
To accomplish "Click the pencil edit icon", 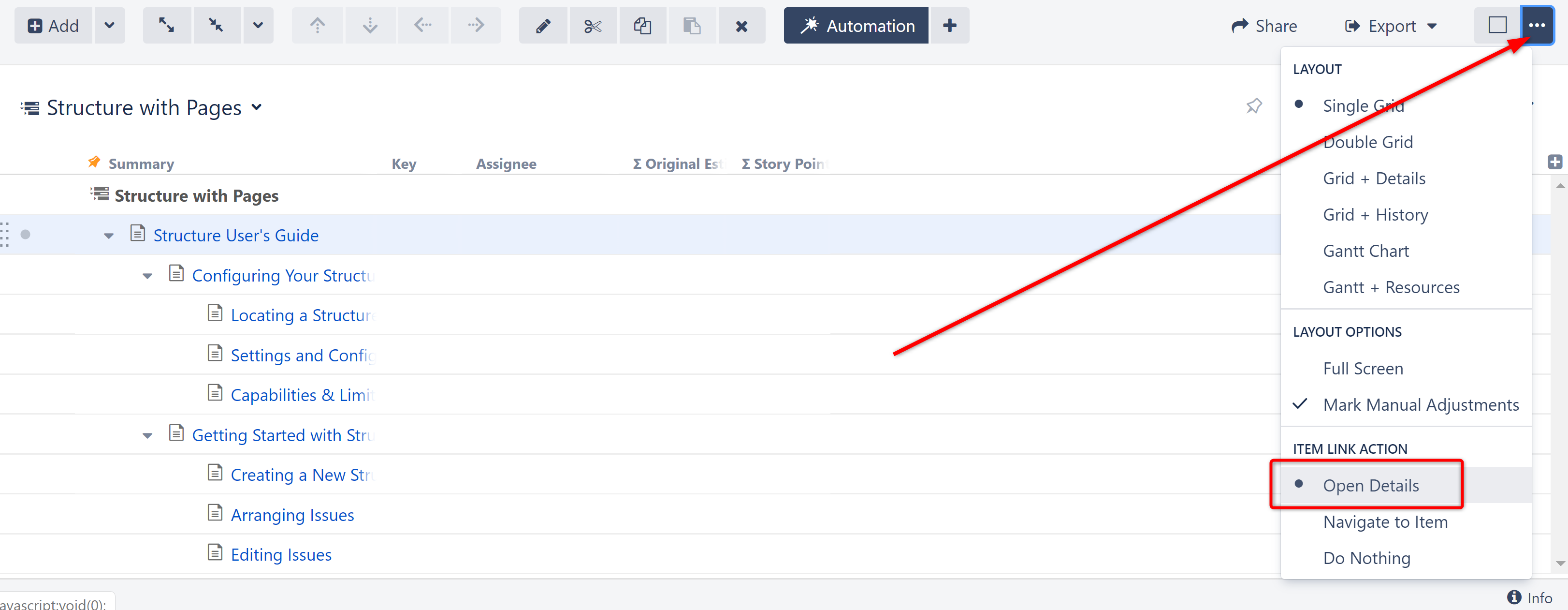I will click(543, 26).
